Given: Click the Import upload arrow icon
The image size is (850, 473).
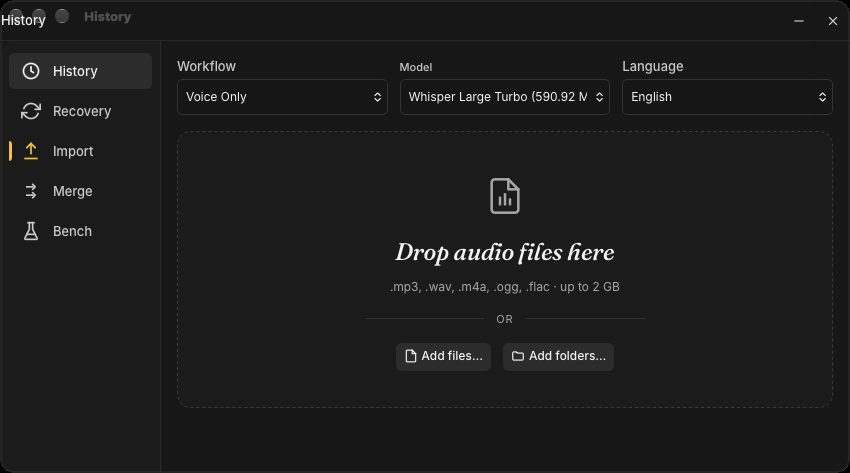Looking at the screenshot, I should [31, 151].
